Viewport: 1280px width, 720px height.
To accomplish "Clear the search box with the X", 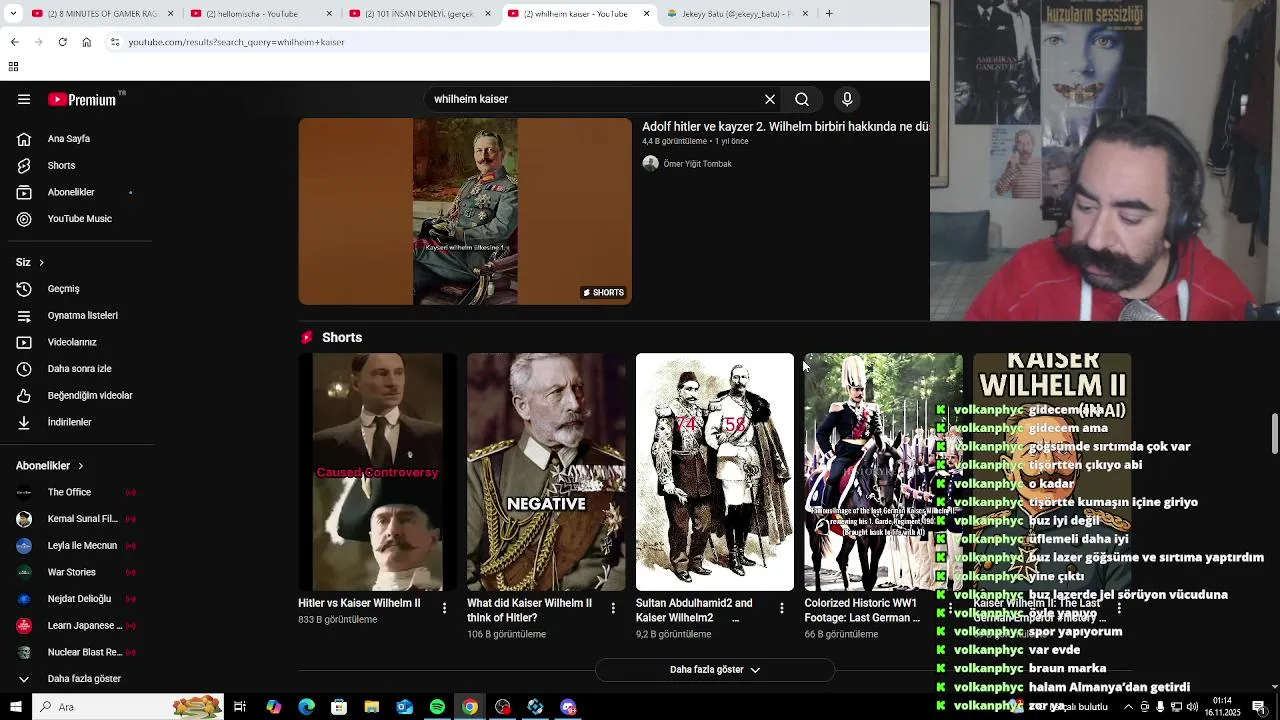I will (x=770, y=99).
